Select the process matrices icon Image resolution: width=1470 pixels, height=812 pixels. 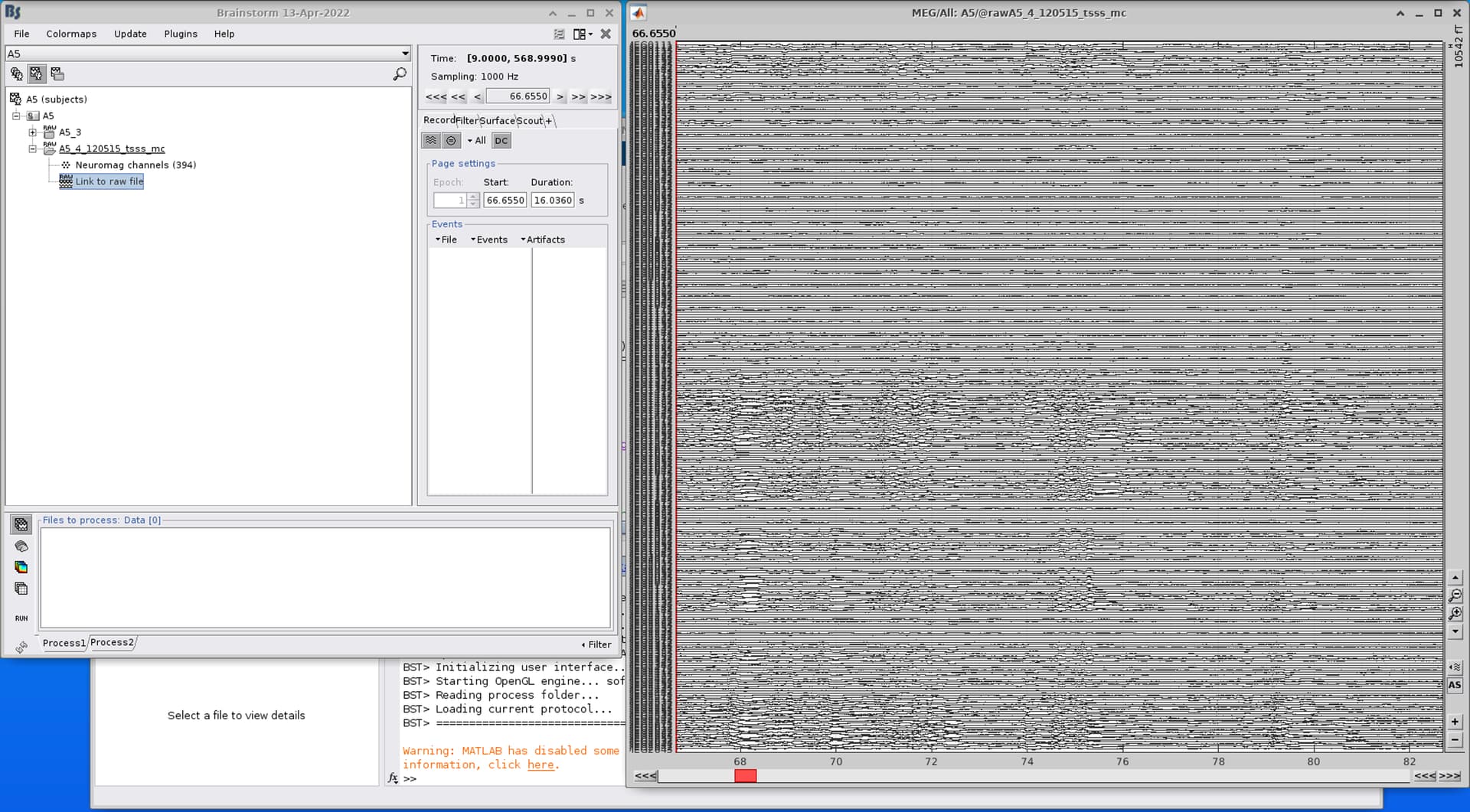click(21, 589)
